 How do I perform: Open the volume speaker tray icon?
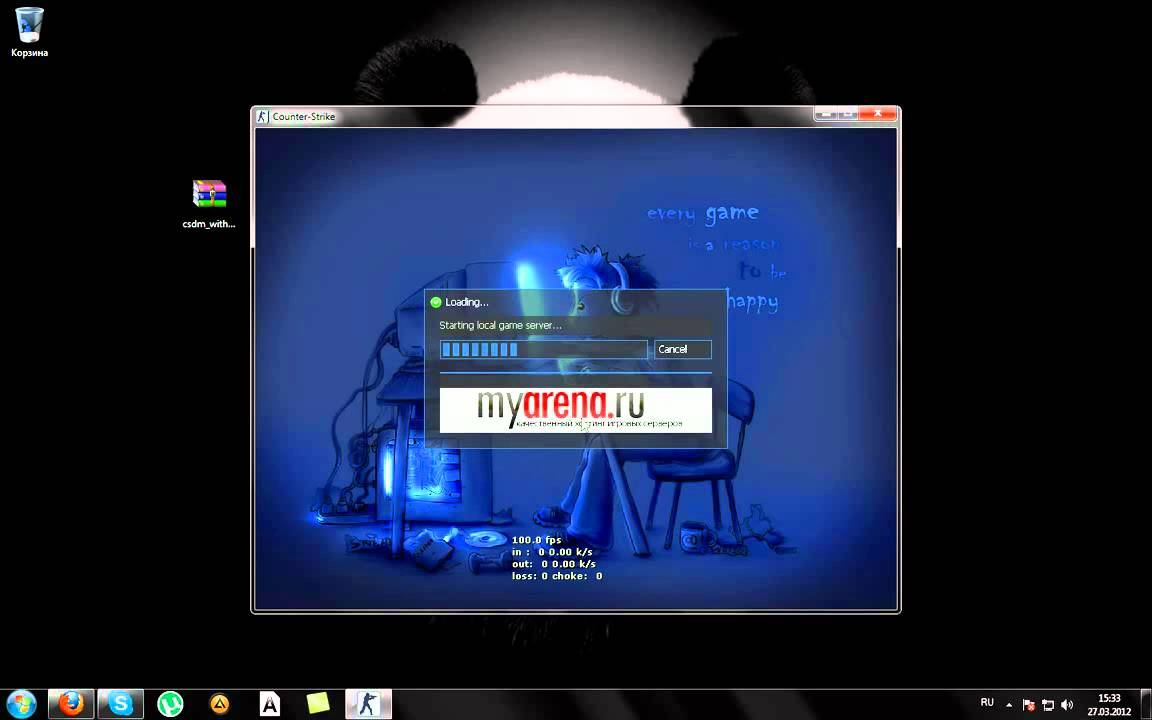coord(1067,705)
